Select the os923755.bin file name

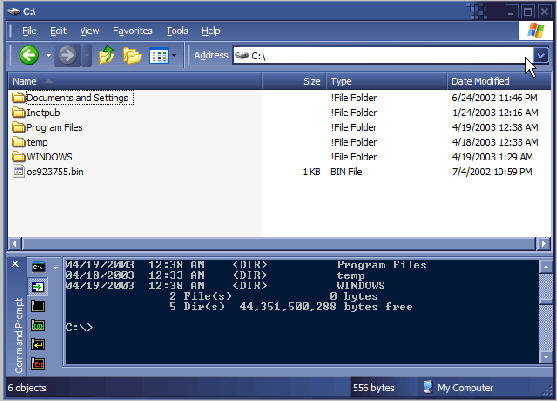pyautogui.click(x=55, y=172)
